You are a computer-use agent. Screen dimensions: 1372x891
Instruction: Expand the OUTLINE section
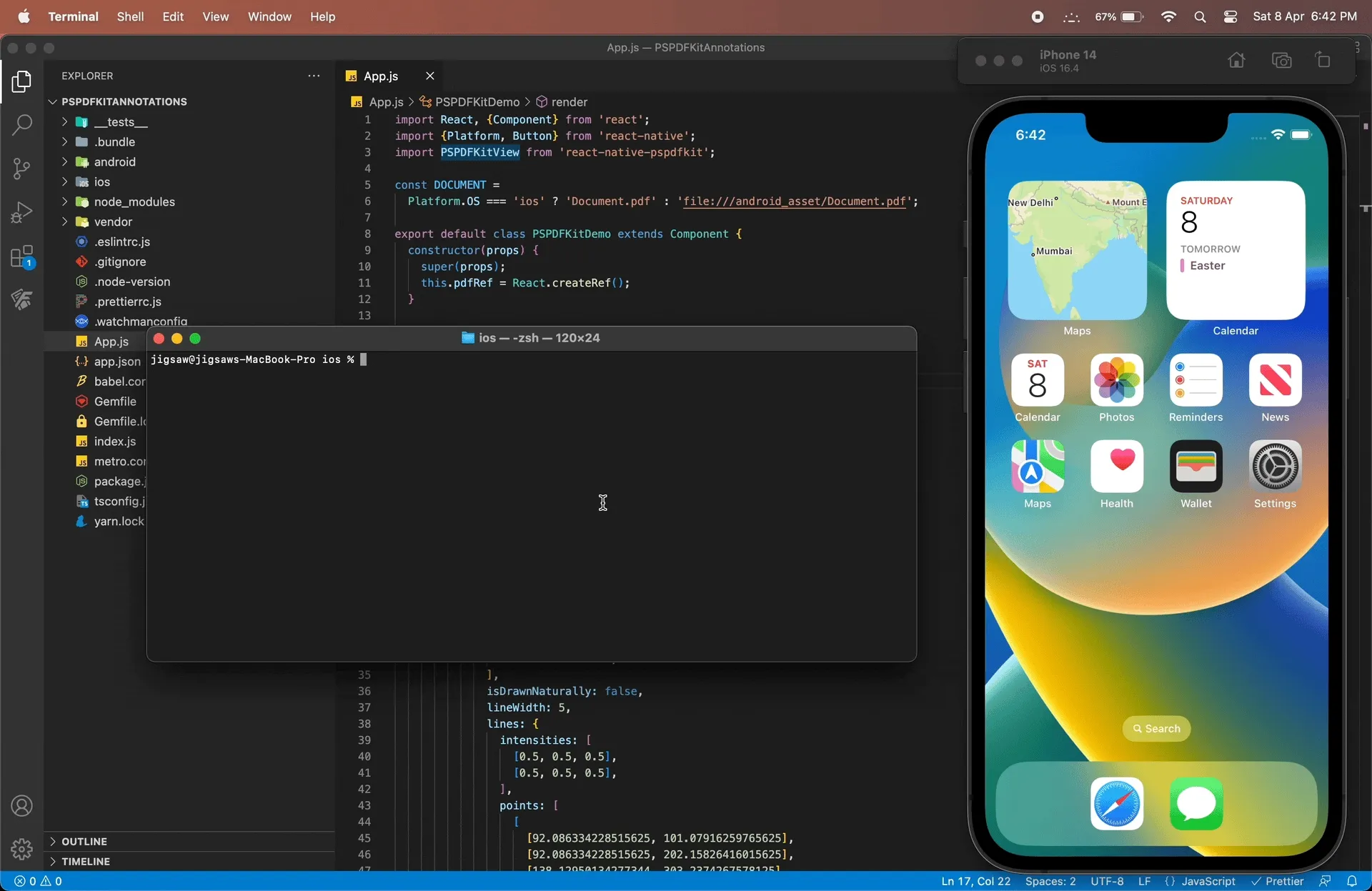pos(84,841)
